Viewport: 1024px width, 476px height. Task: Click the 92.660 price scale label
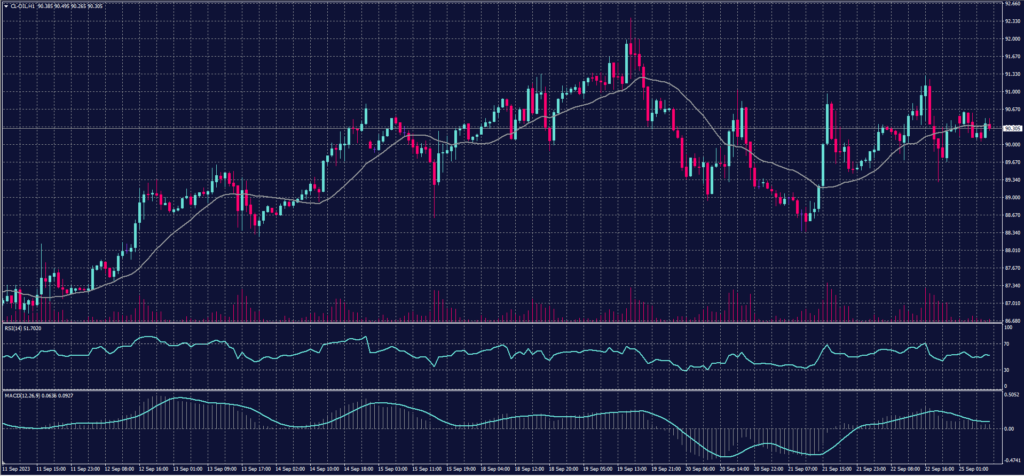1012,4
